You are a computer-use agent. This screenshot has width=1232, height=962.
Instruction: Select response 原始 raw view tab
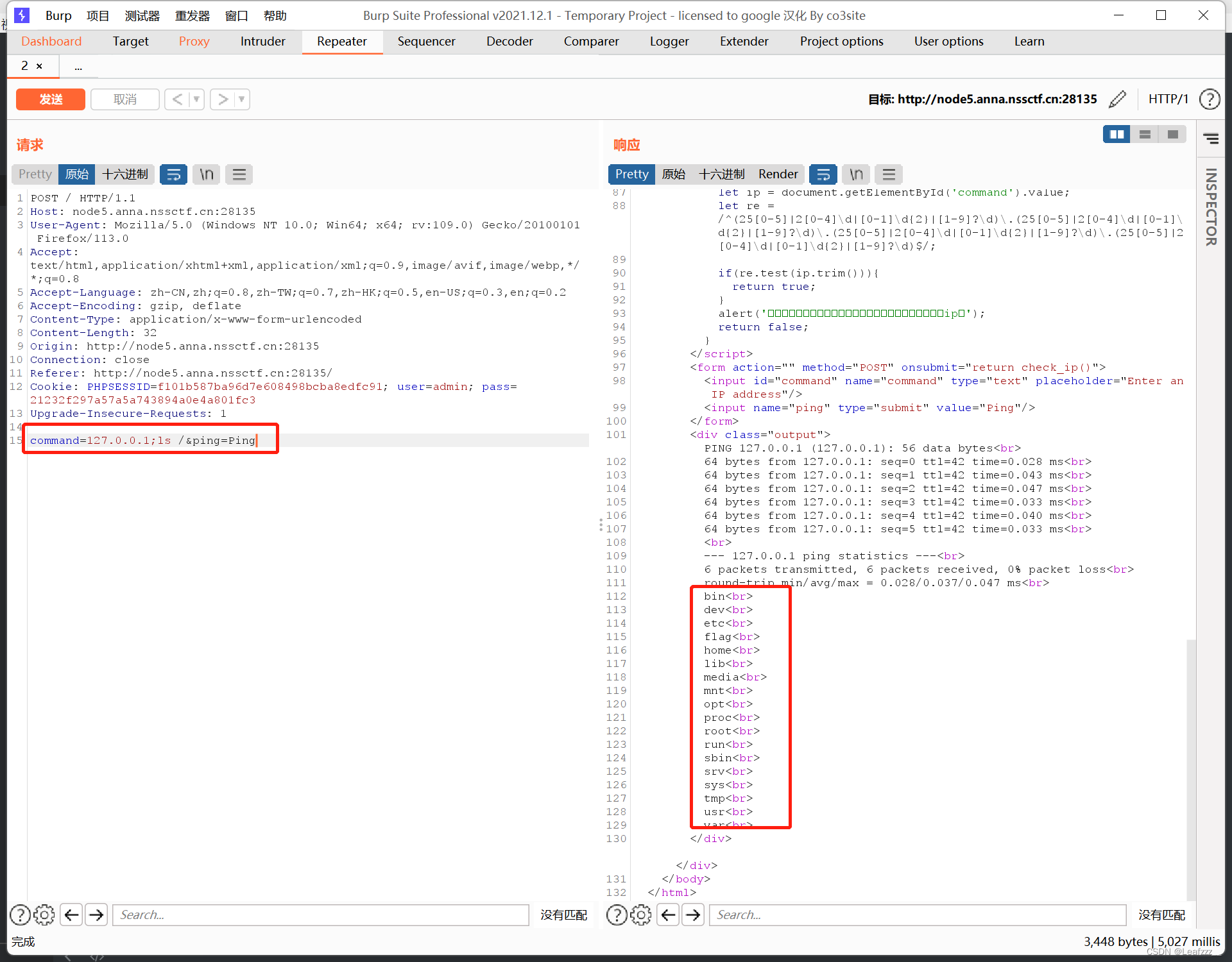(674, 174)
